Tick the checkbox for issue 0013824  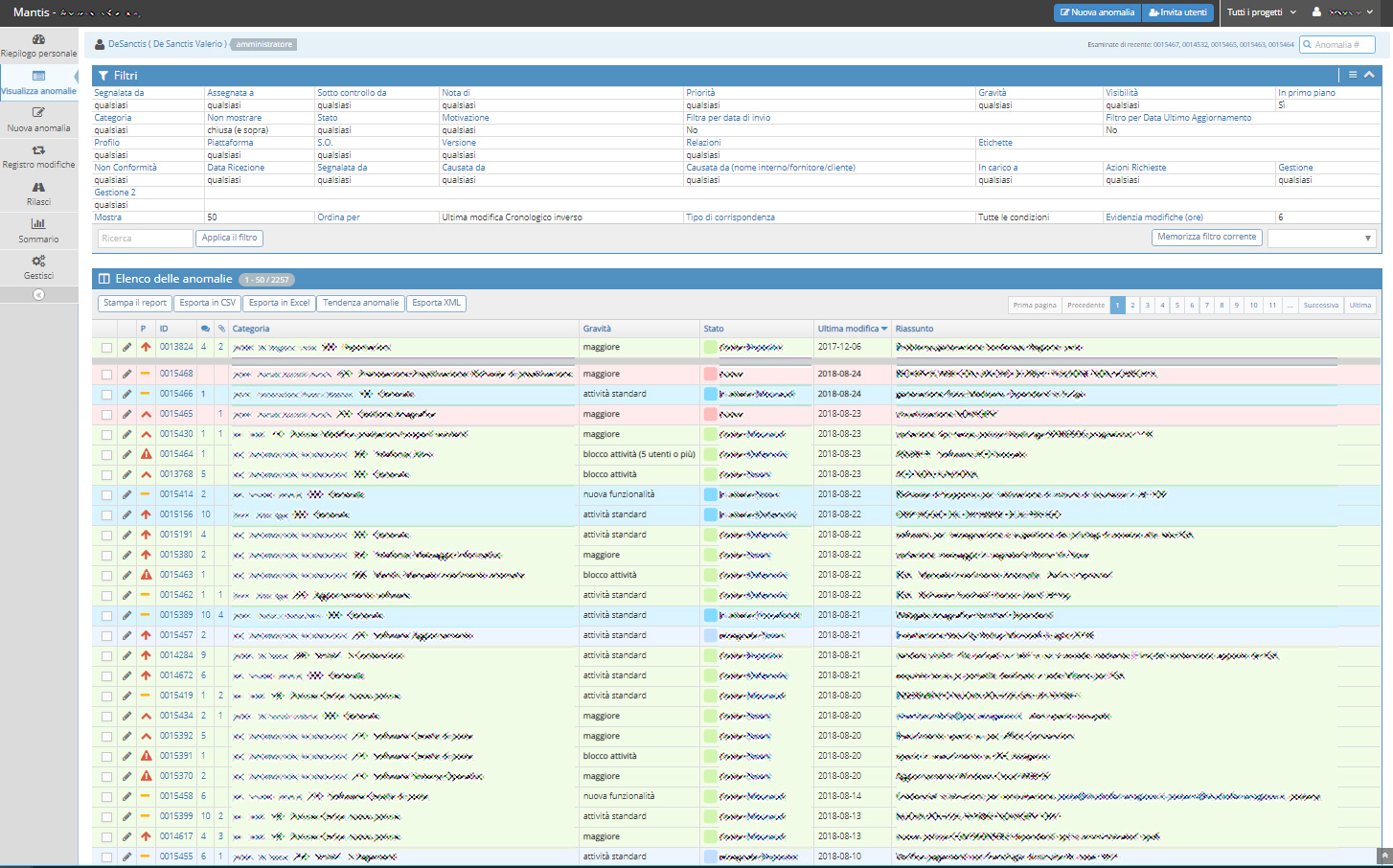click(x=106, y=348)
